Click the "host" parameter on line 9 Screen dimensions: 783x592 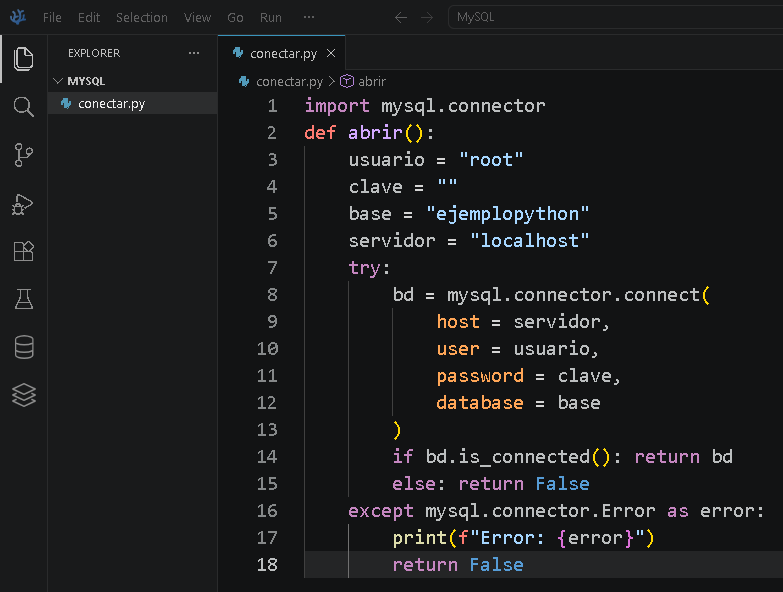click(458, 322)
